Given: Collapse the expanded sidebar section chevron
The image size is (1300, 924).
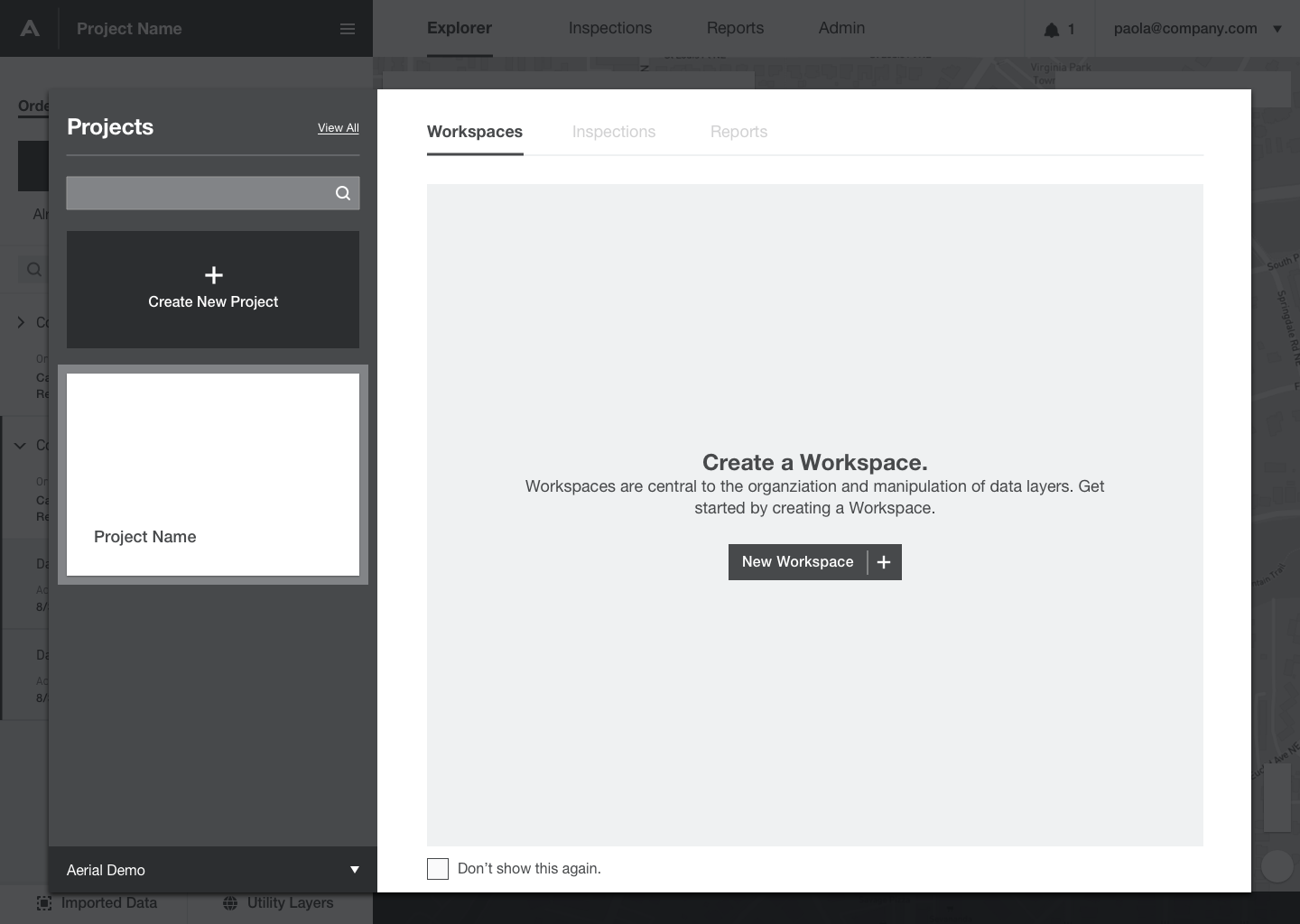Looking at the screenshot, I should (x=20, y=445).
